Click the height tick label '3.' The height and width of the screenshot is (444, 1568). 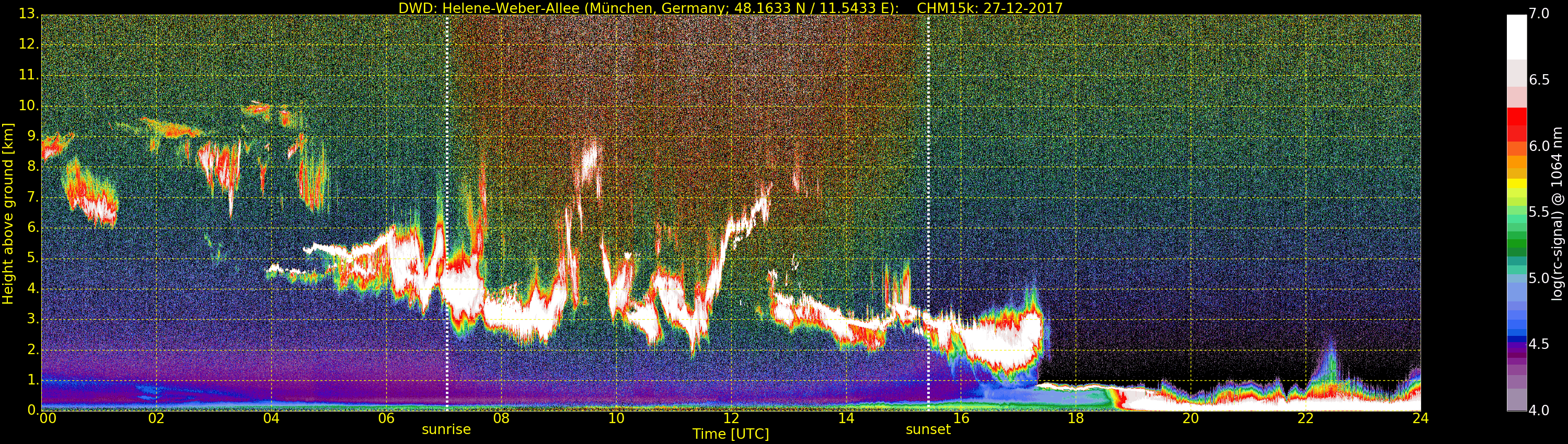click(x=33, y=318)
